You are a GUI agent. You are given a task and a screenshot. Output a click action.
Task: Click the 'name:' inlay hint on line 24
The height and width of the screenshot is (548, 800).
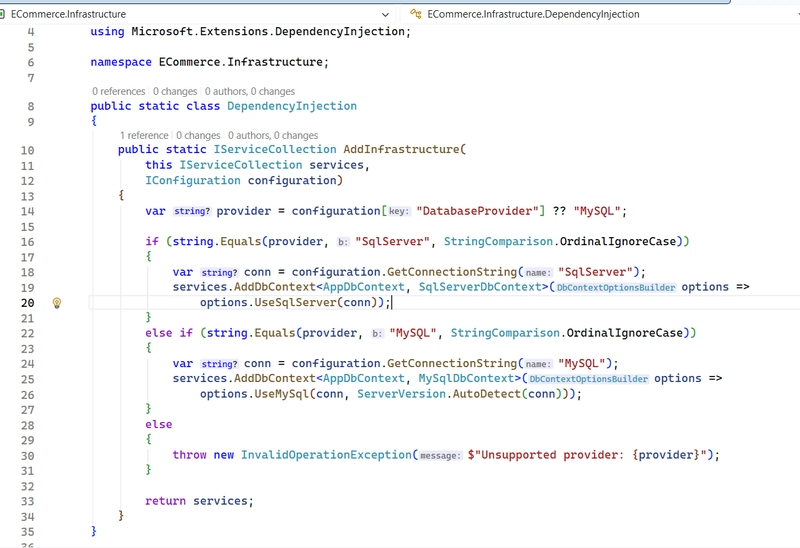click(x=539, y=364)
